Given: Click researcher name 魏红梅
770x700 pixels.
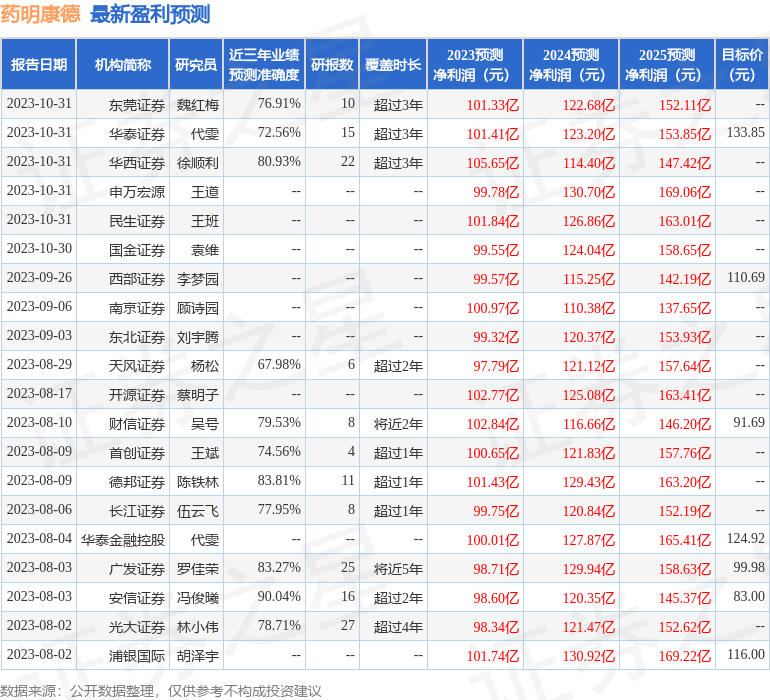Looking at the screenshot, I should coord(197,105).
